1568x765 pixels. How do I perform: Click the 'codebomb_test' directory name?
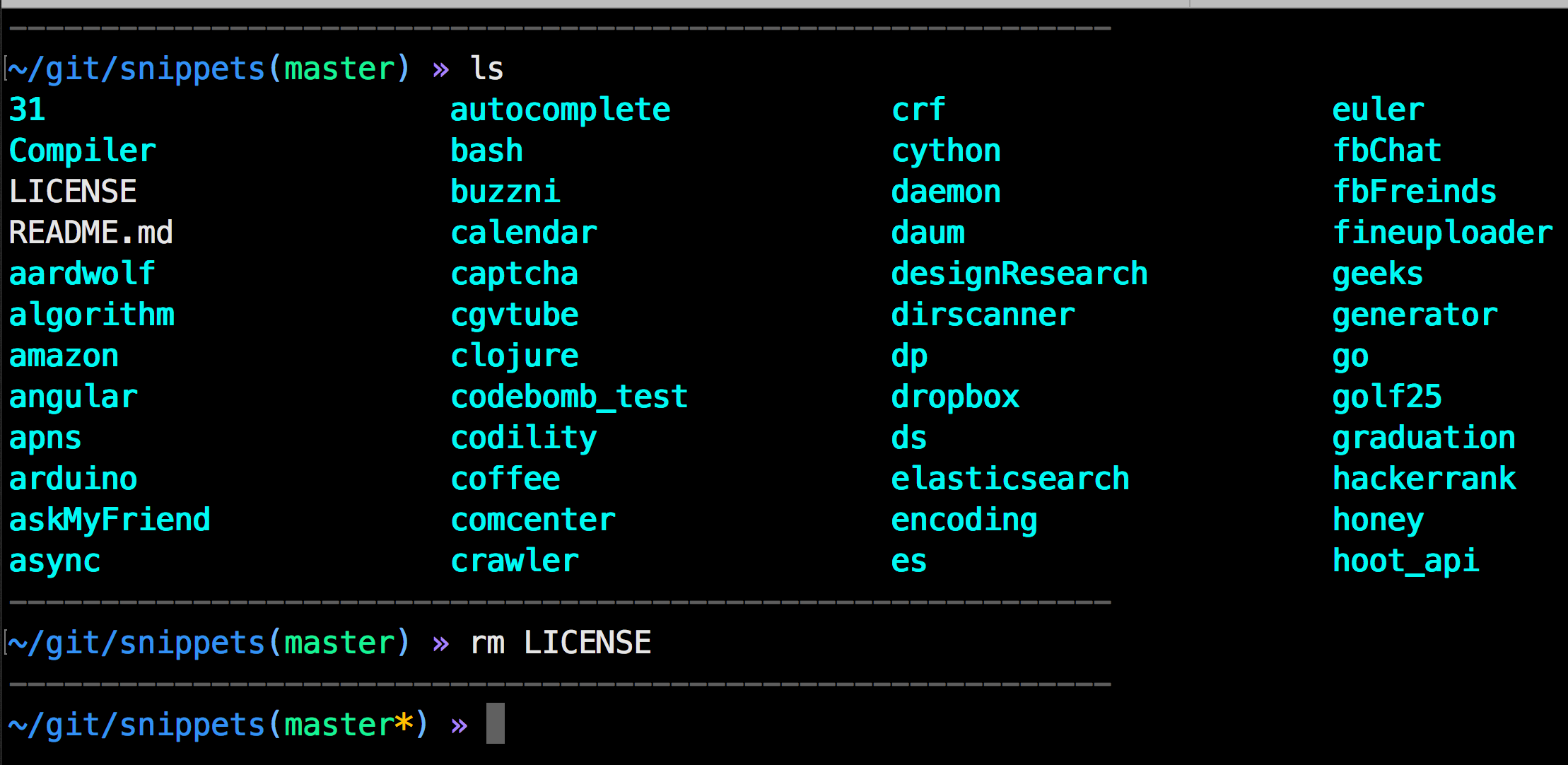(569, 397)
